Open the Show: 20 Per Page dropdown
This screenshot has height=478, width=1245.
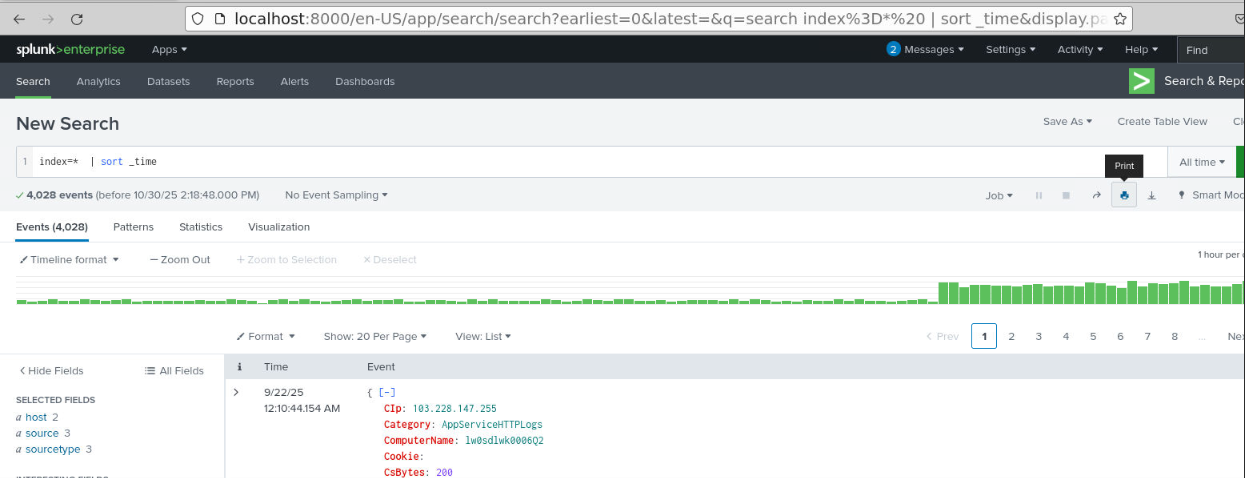click(x=375, y=337)
